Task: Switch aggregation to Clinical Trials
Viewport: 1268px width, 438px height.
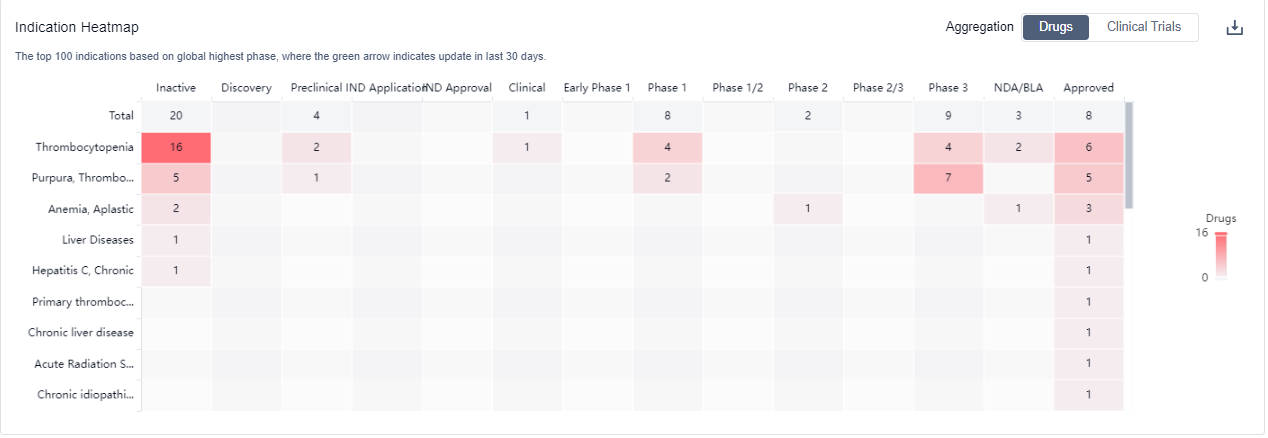Action: tap(1143, 27)
